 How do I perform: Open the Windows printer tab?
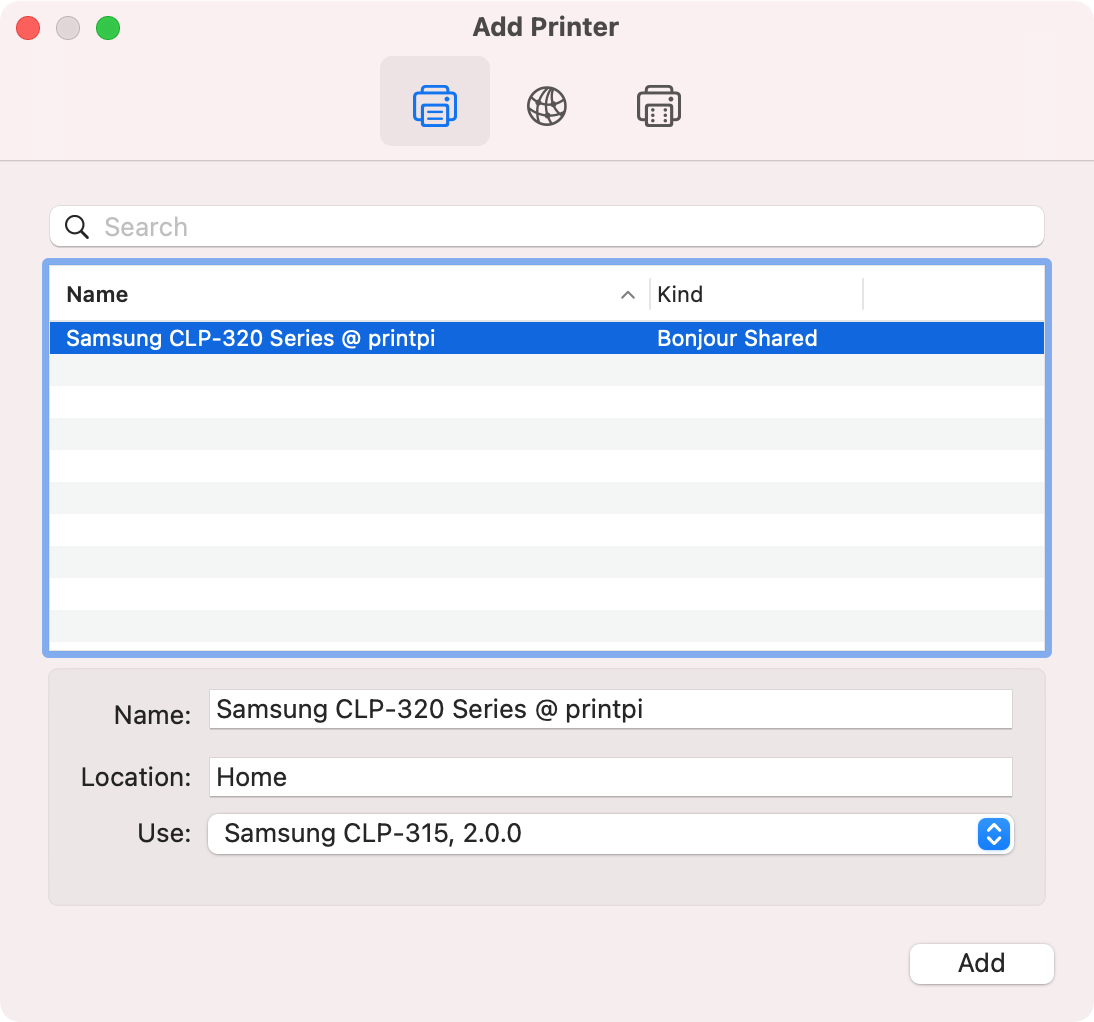pos(658,104)
